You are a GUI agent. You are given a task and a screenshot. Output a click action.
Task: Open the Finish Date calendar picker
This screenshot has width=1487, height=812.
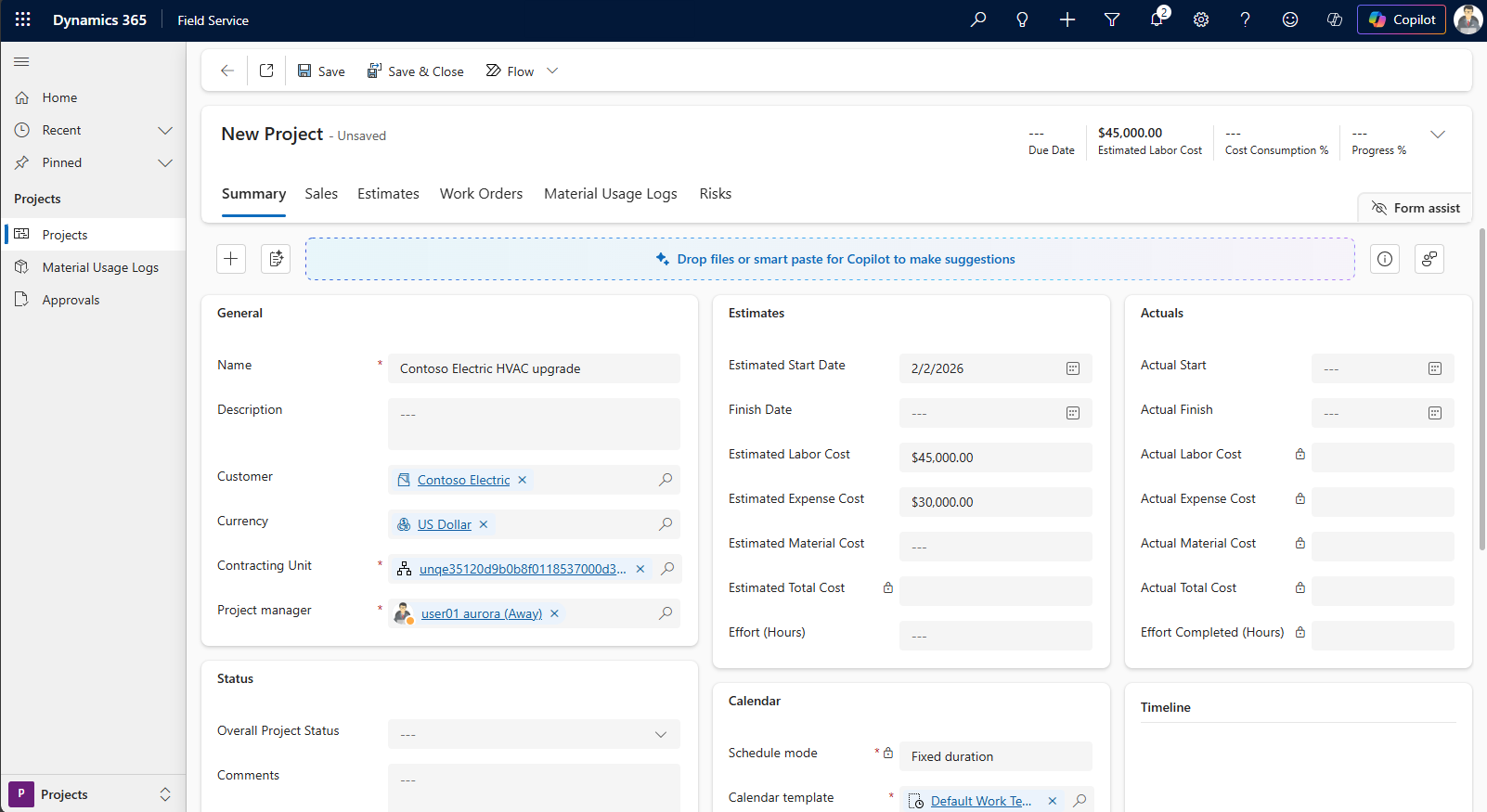click(x=1073, y=413)
